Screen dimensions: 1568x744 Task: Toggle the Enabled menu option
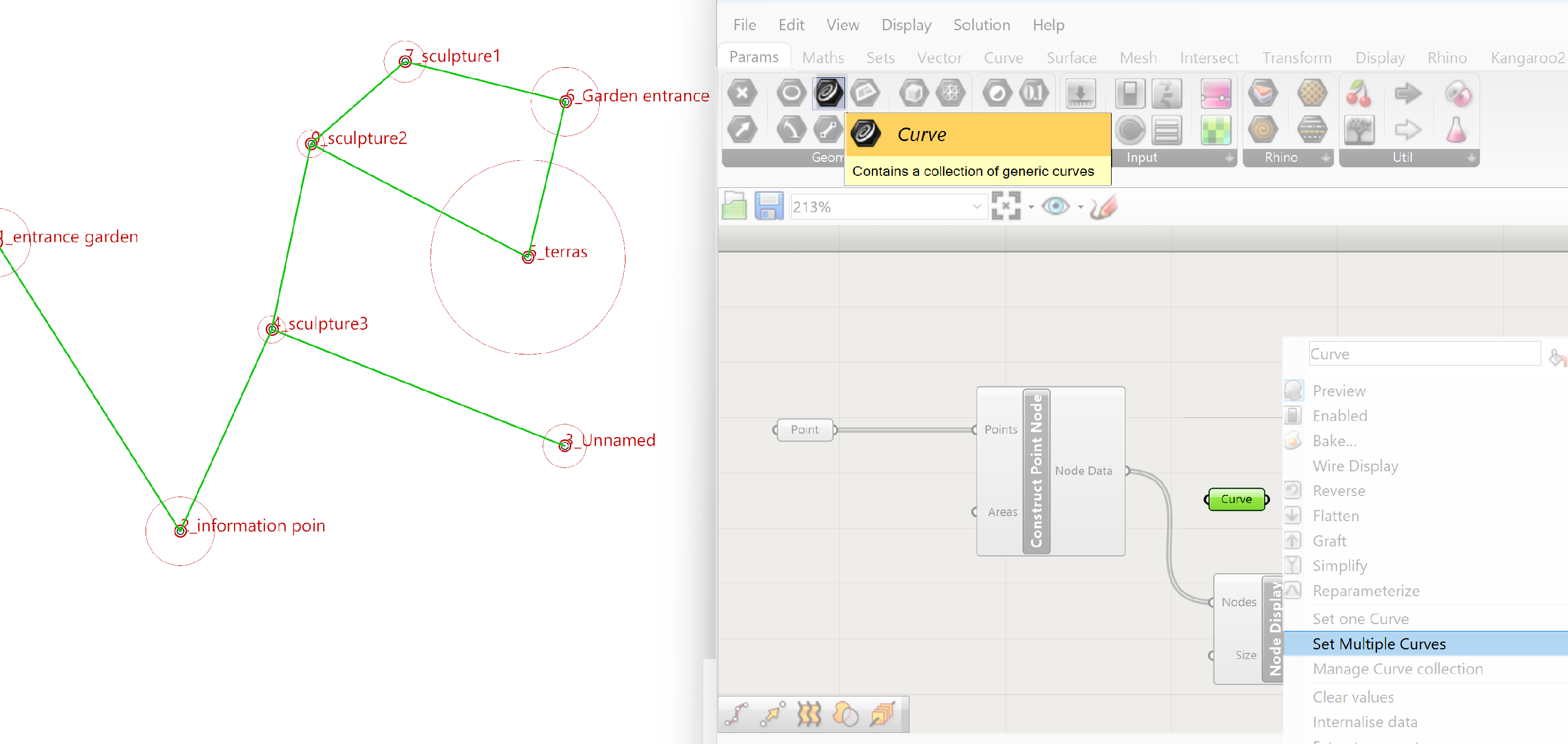coord(1340,415)
